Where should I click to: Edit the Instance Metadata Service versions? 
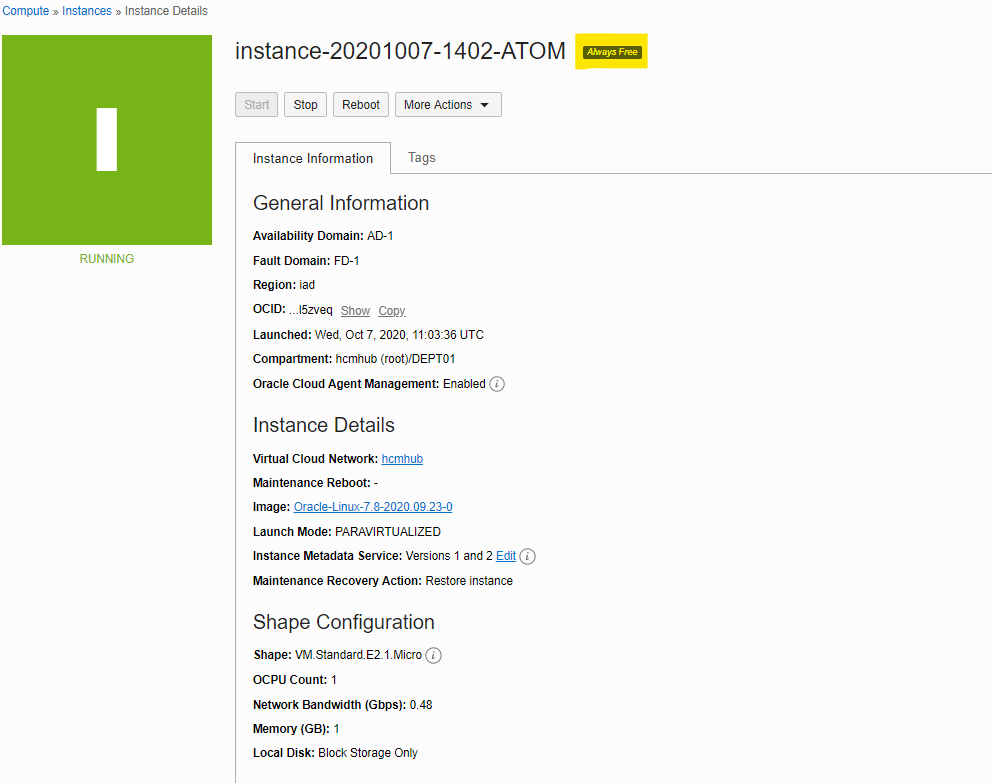click(x=506, y=556)
